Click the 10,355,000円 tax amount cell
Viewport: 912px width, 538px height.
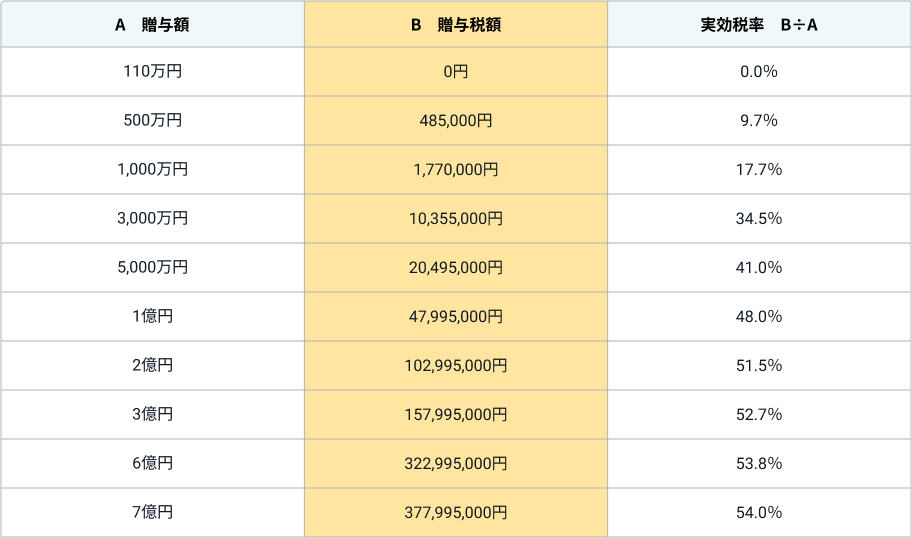pyautogui.click(x=456, y=218)
